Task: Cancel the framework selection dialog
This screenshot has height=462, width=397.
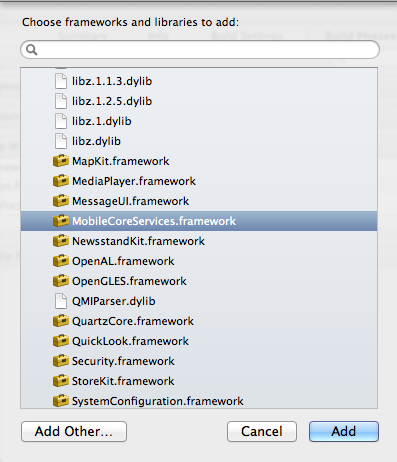Action: 262,431
